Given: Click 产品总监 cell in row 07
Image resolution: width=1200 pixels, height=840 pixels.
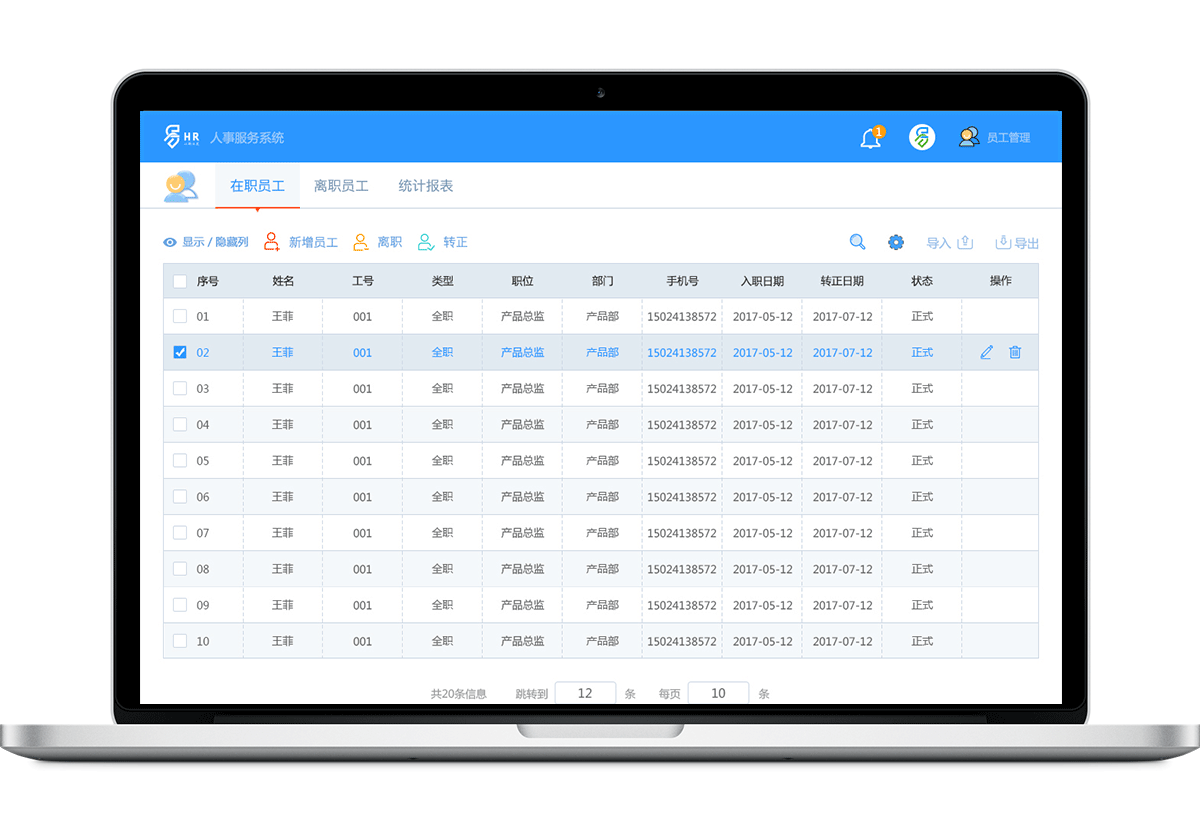Looking at the screenshot, I should pos(522,533).
